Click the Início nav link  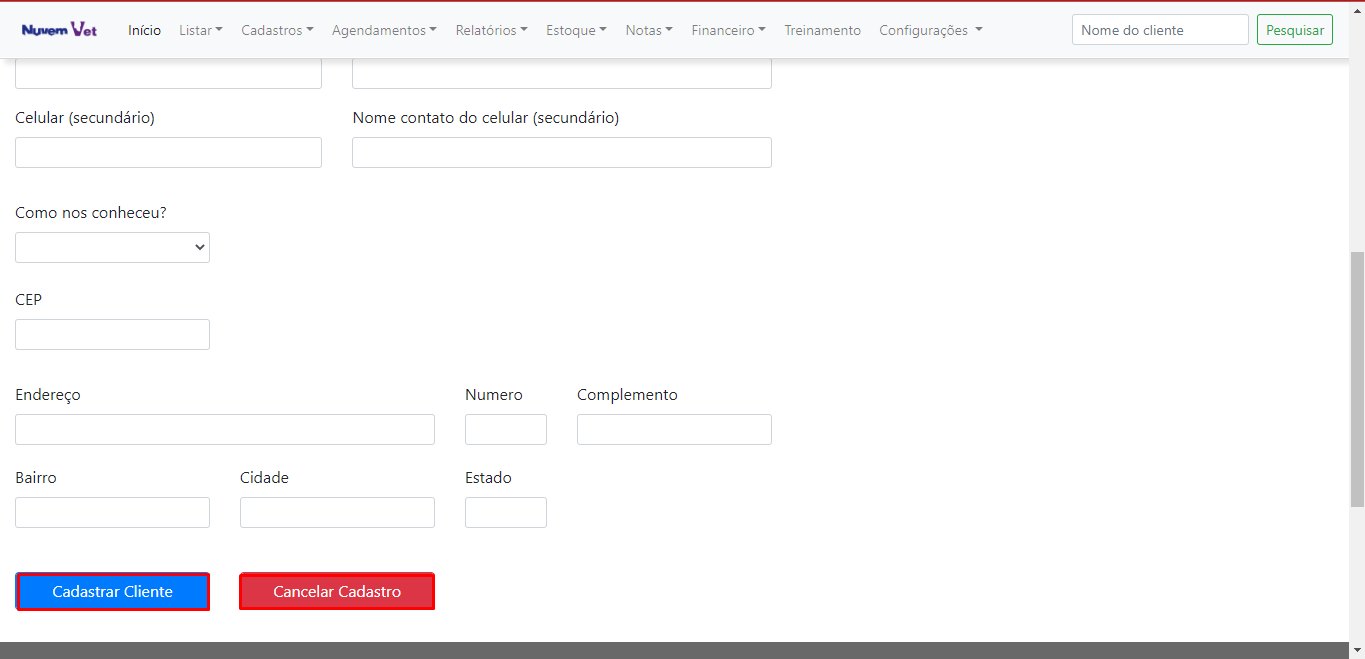click(144, 30)
